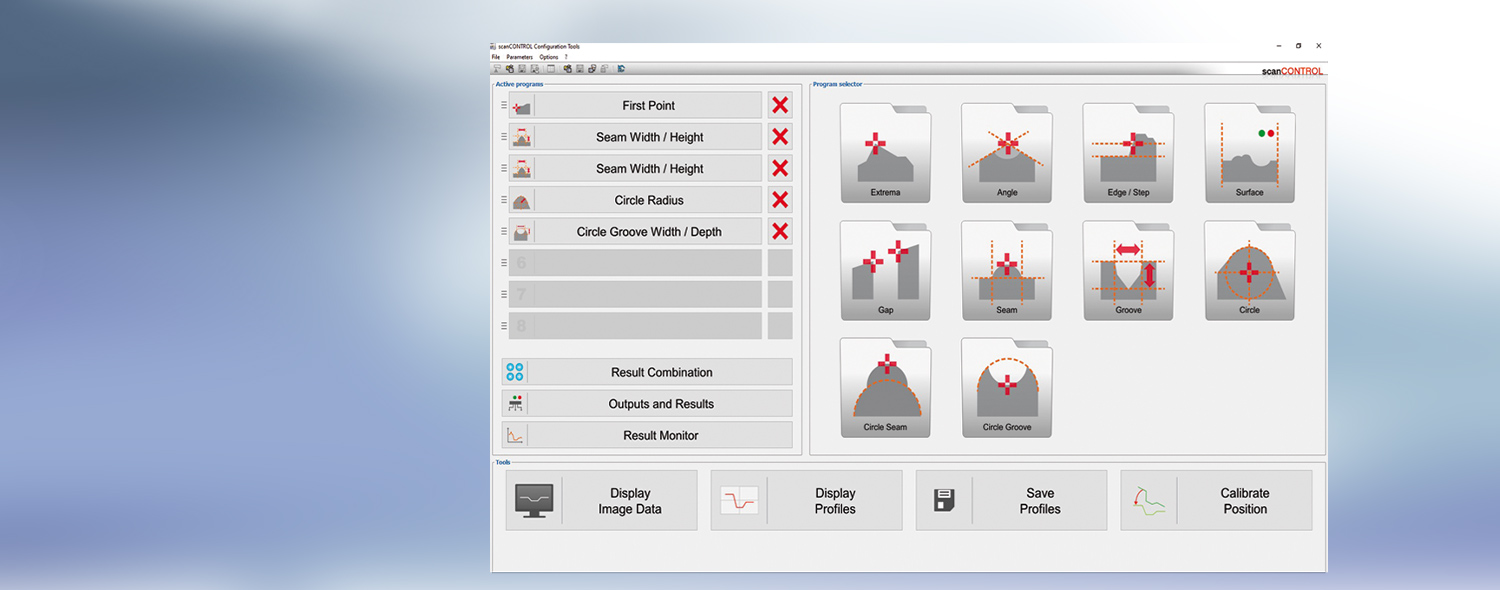1500x590 pixels.
Task: Open the Gap measurement folder
Action: point(885,271)
